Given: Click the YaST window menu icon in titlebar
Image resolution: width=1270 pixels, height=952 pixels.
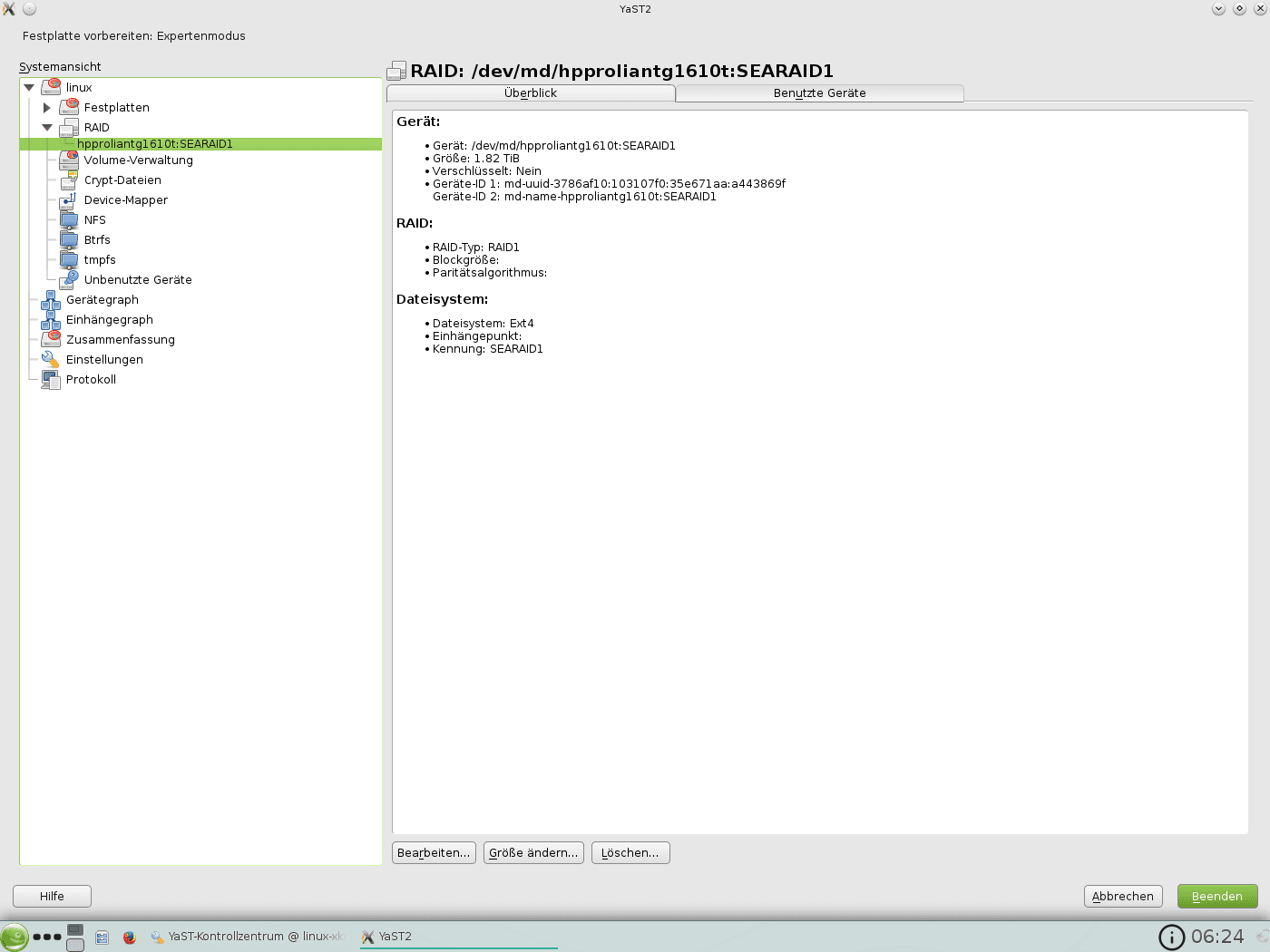Looking at the screenshot, I should point(9,9).
